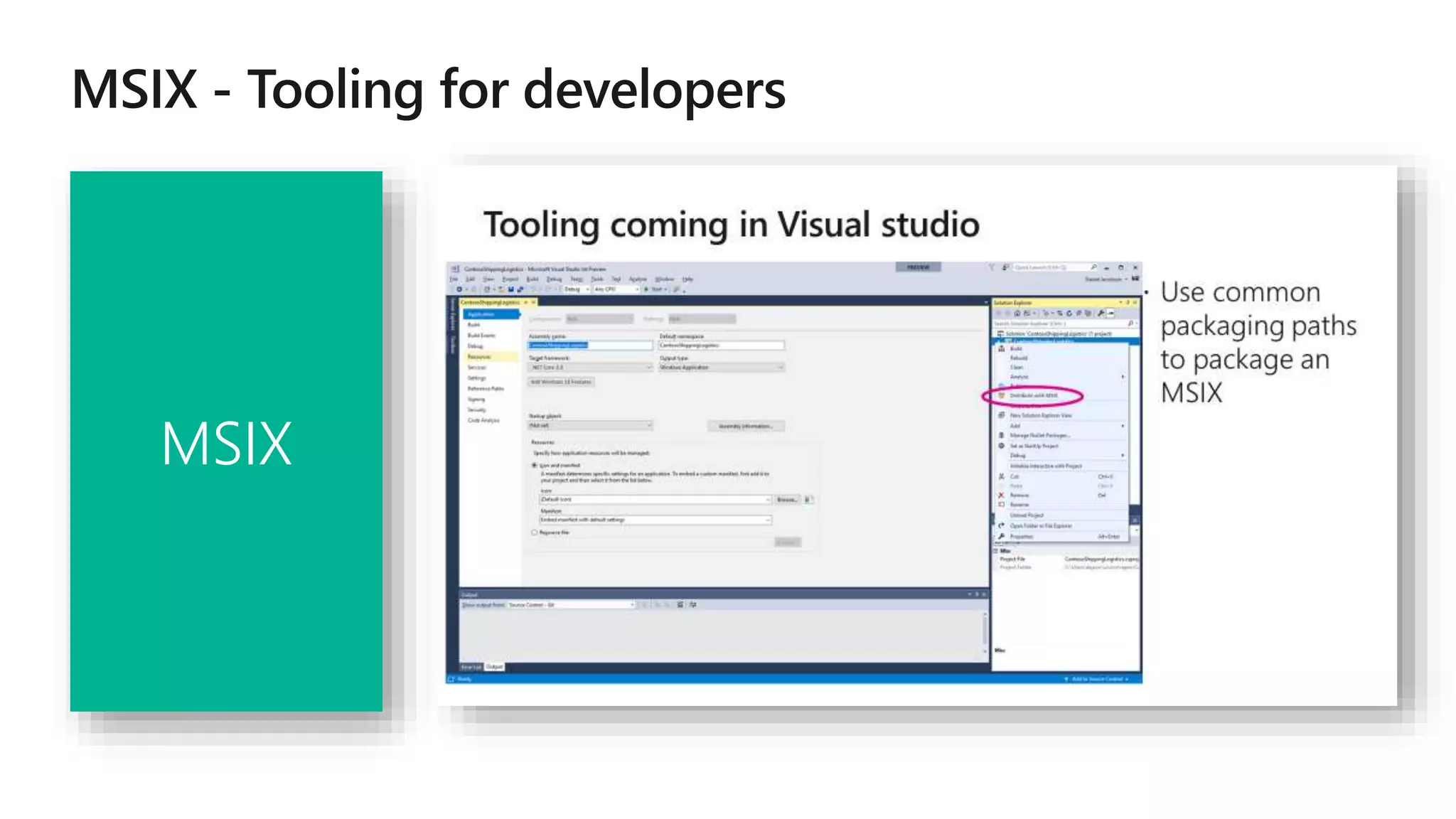
Task: Click the Start debugging play icon
Action: point(646,289)
